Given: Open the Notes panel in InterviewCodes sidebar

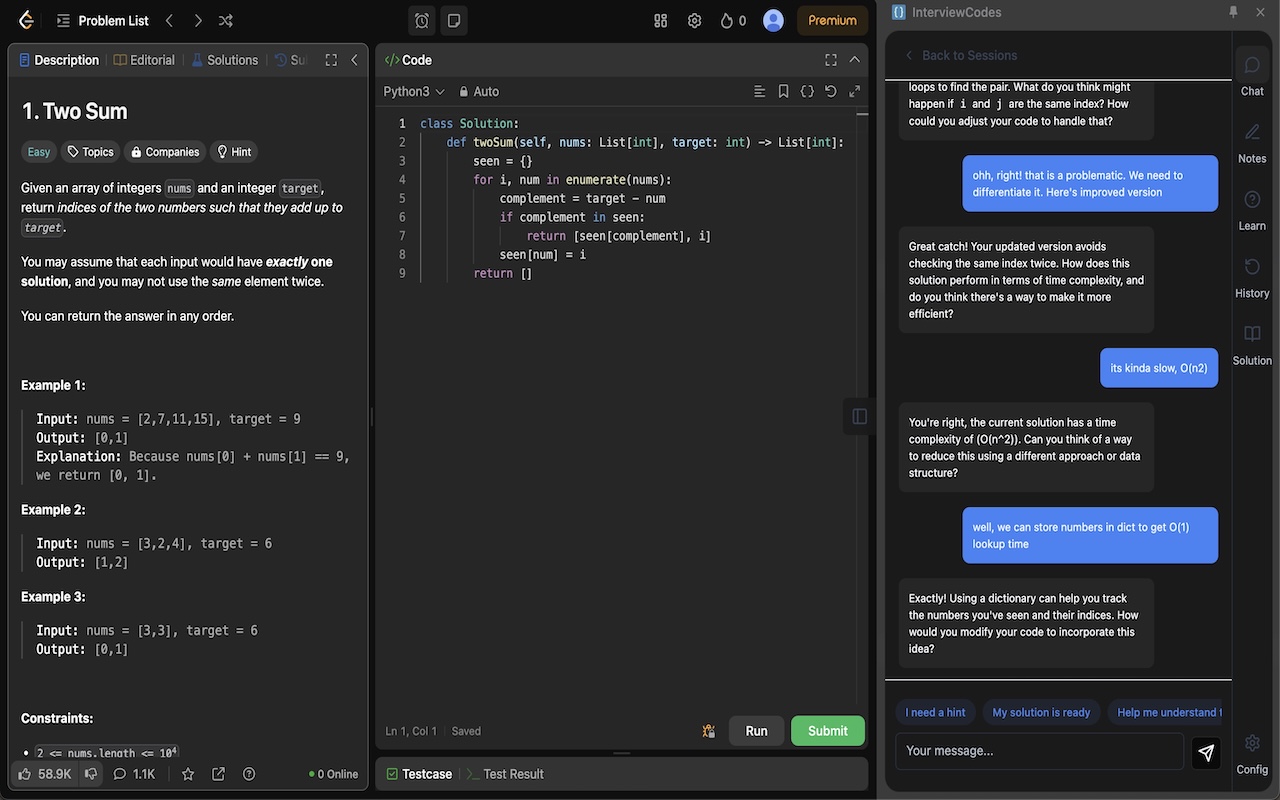Looking at the screenshot, I should point(1252,140).
